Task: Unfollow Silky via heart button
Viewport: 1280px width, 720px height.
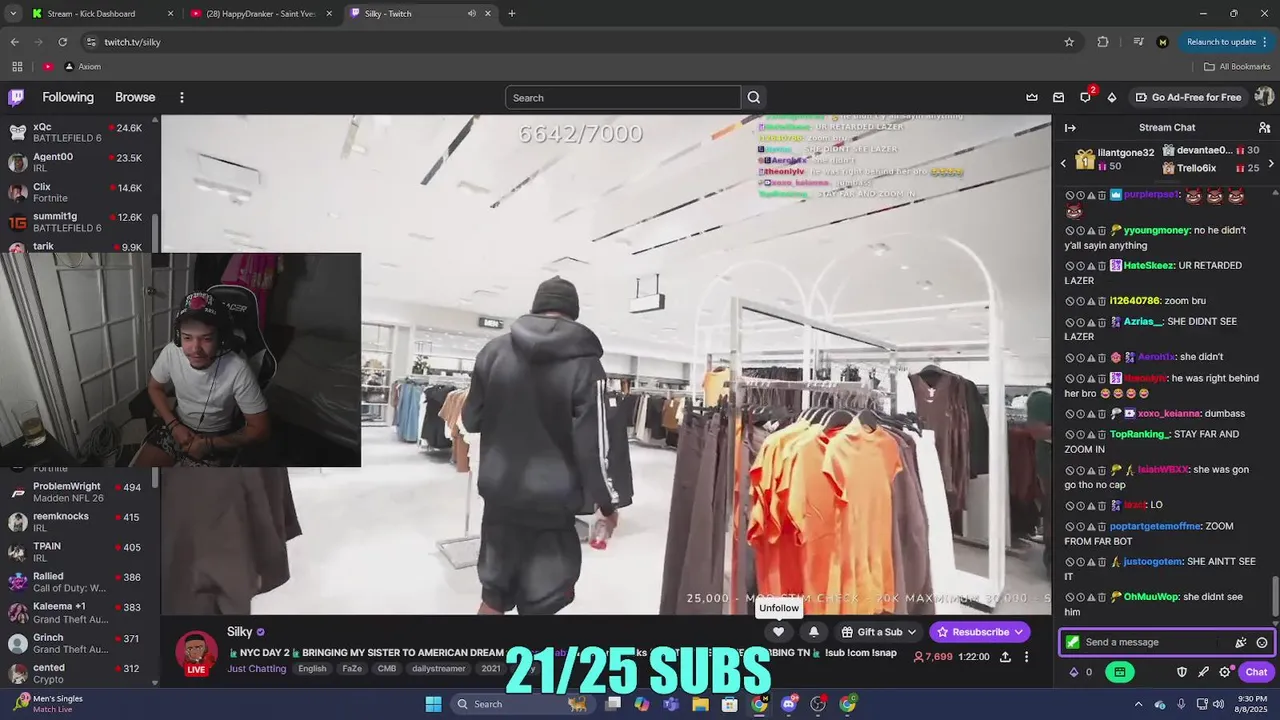Action: coord(778,632)
